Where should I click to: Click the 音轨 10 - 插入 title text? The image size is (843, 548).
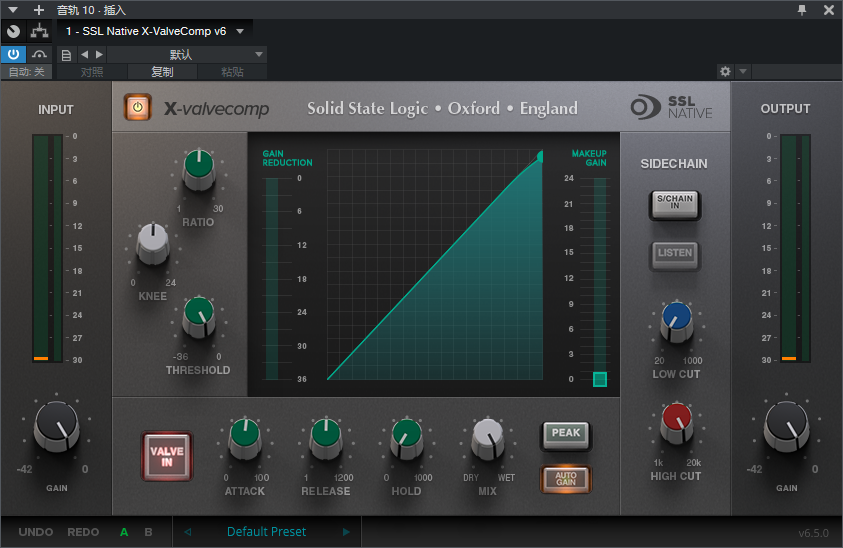tap(91, 10)
